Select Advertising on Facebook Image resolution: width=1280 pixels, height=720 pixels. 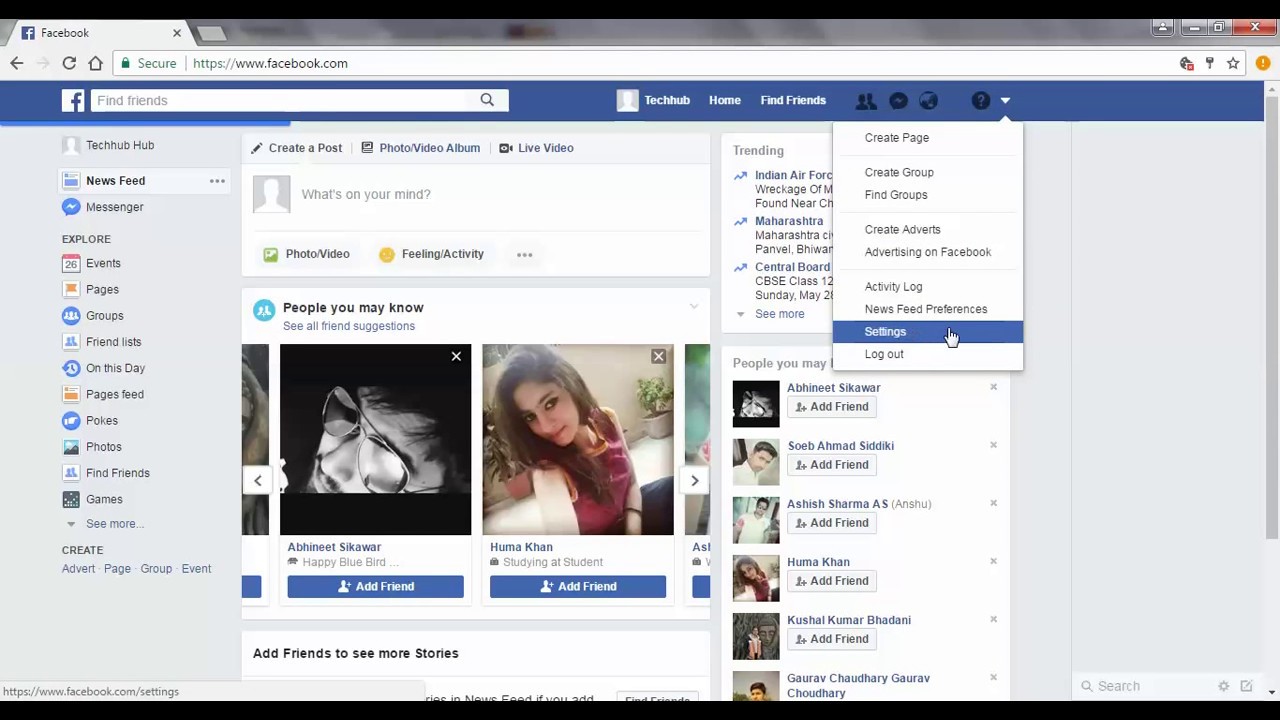[928, 252]
